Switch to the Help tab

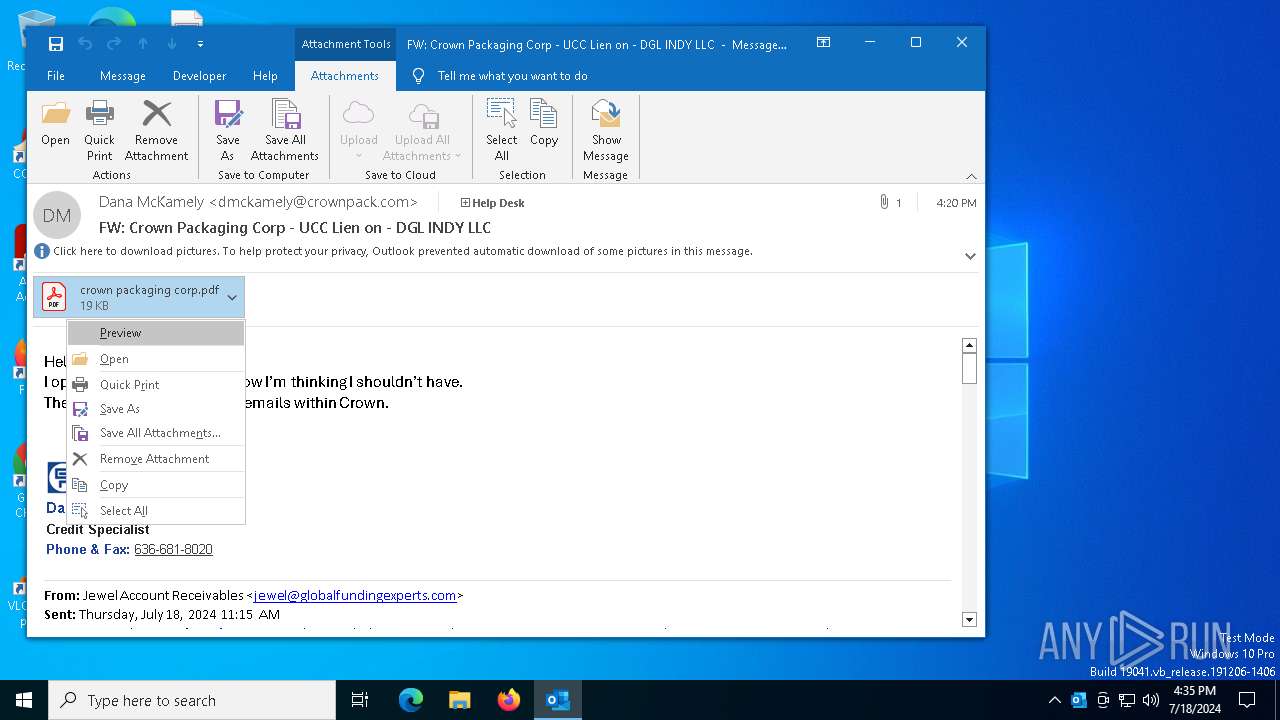tap(265, 76)
